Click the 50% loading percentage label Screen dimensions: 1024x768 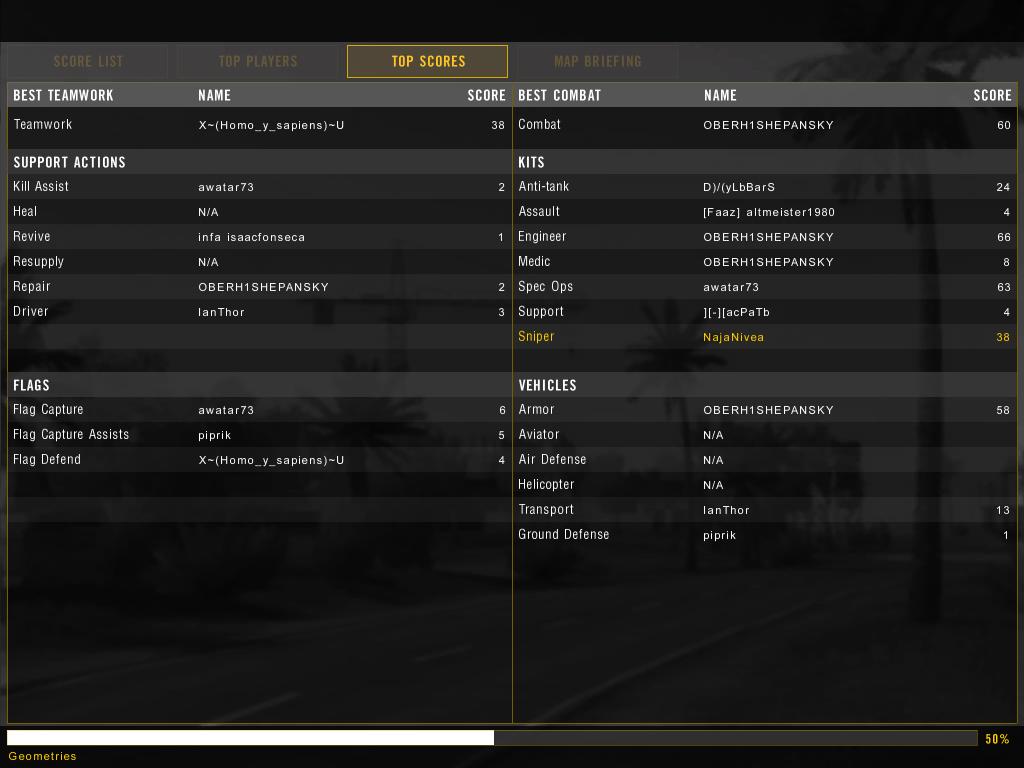[x=997, y=739]
